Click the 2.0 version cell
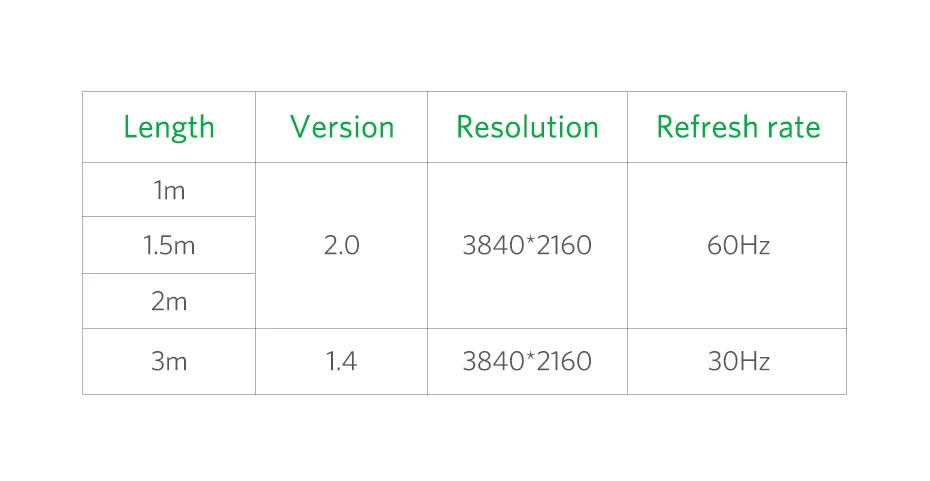The width and height of the screenshot is (930, 481). tap(342, 245)
